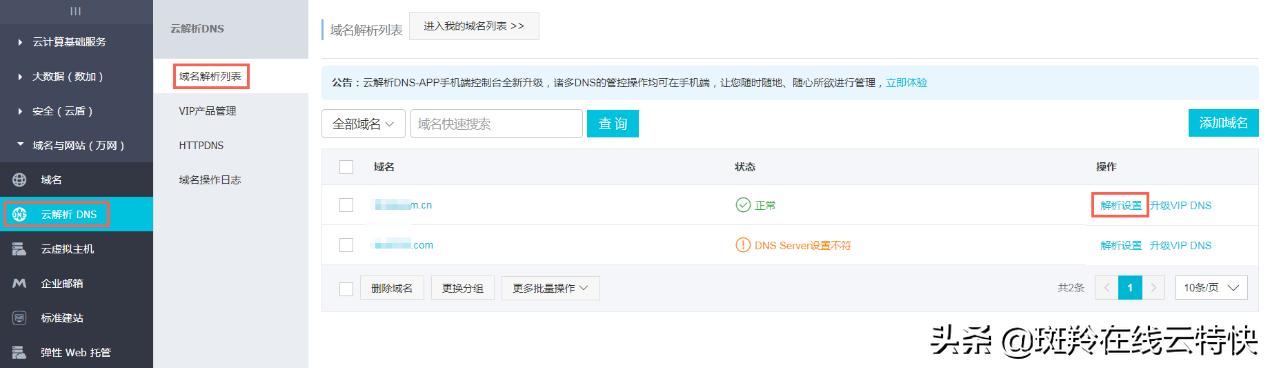
Task: Click the 查询 search button
Action: pyautogui.click(x=613, y=124)
